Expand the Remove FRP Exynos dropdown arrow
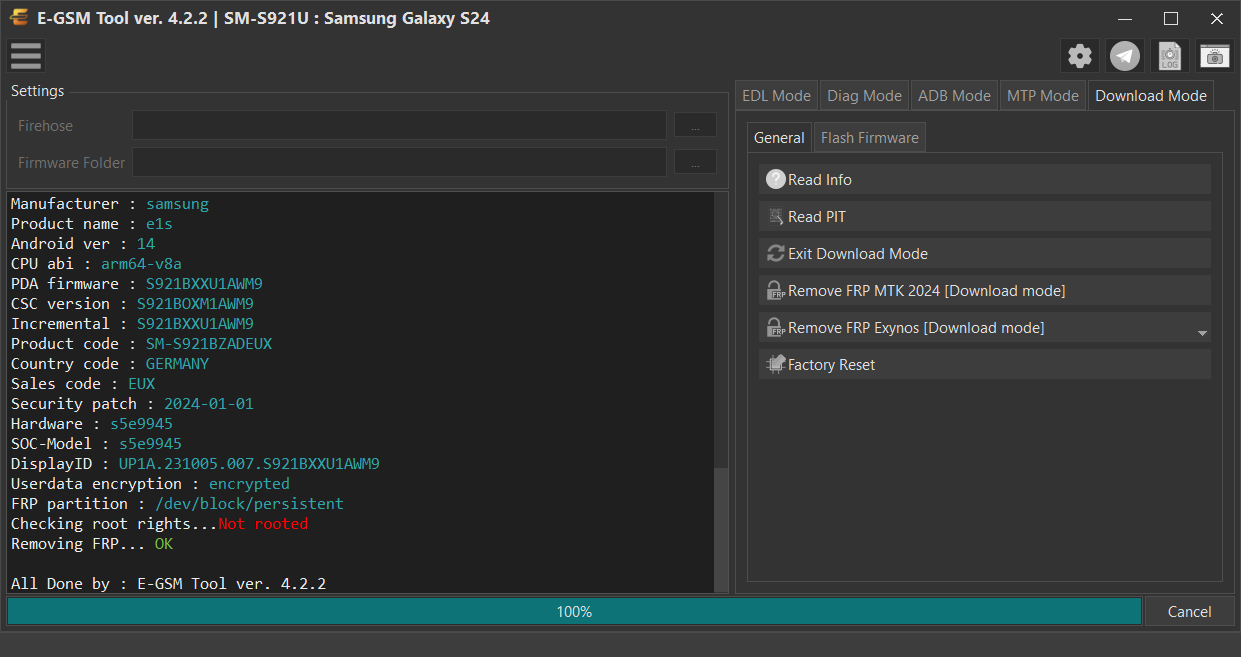1241x657 pixels. click(x=1202, y=333)
